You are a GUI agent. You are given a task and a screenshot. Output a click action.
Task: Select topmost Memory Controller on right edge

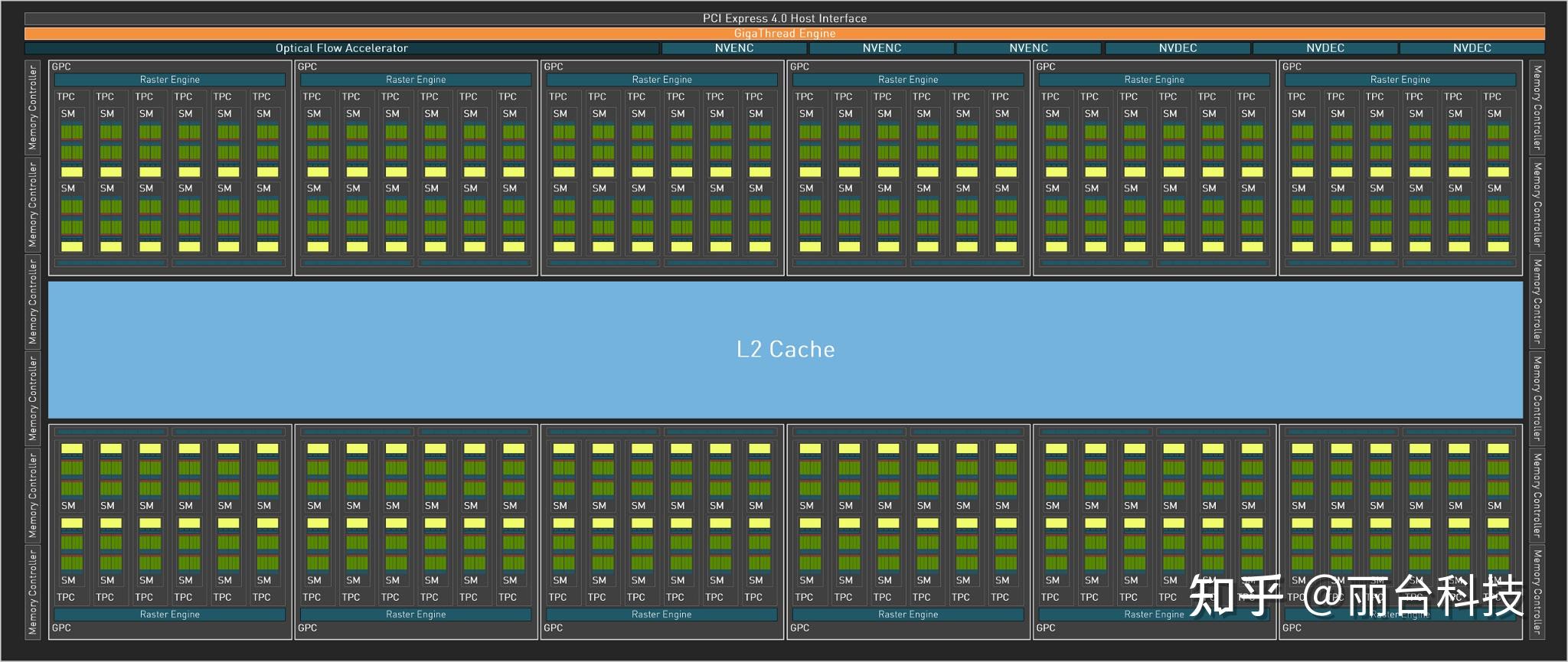pos(1537,107)
